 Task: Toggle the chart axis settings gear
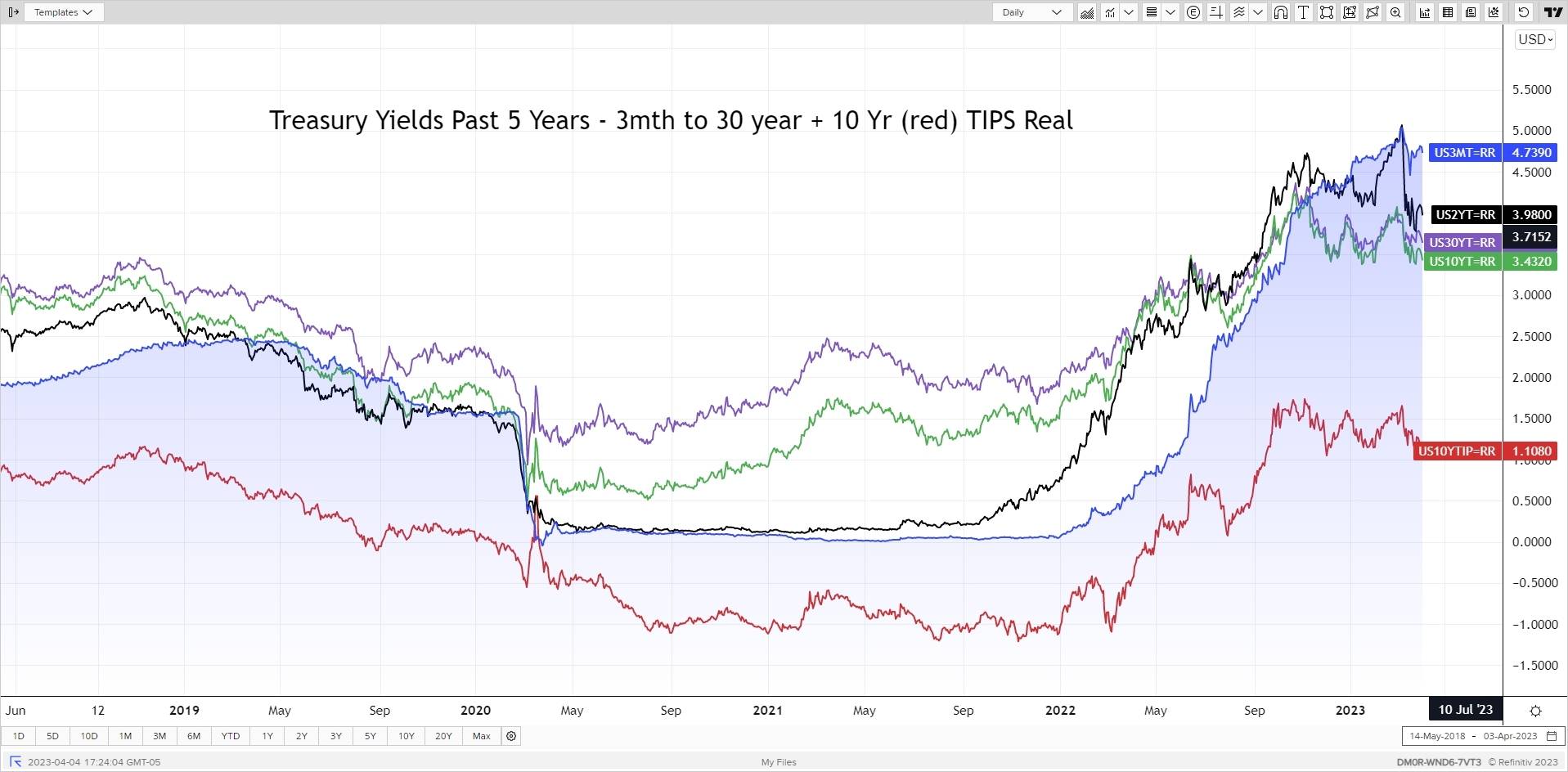pos(1535,711)
